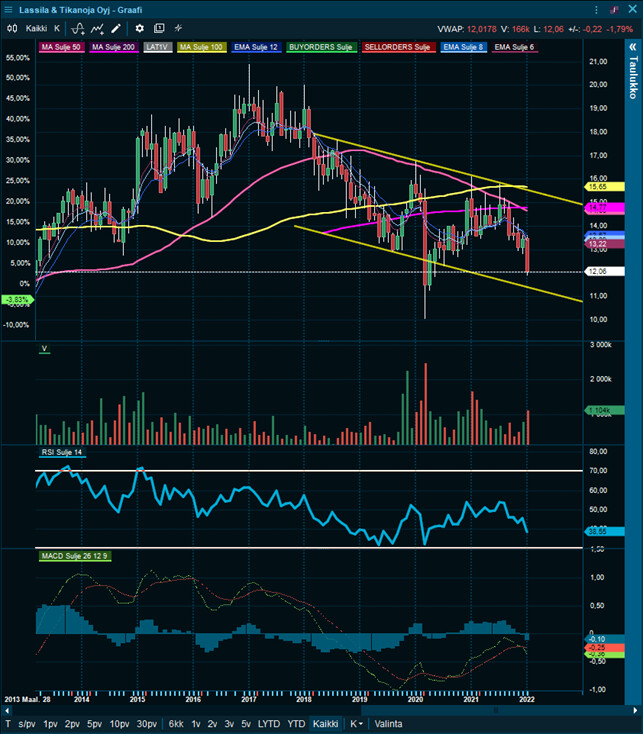This screenshot has width=643, height=734.
Task: Open the Kaikki period dropdown in top toolbar
Action: pos(35,28)
